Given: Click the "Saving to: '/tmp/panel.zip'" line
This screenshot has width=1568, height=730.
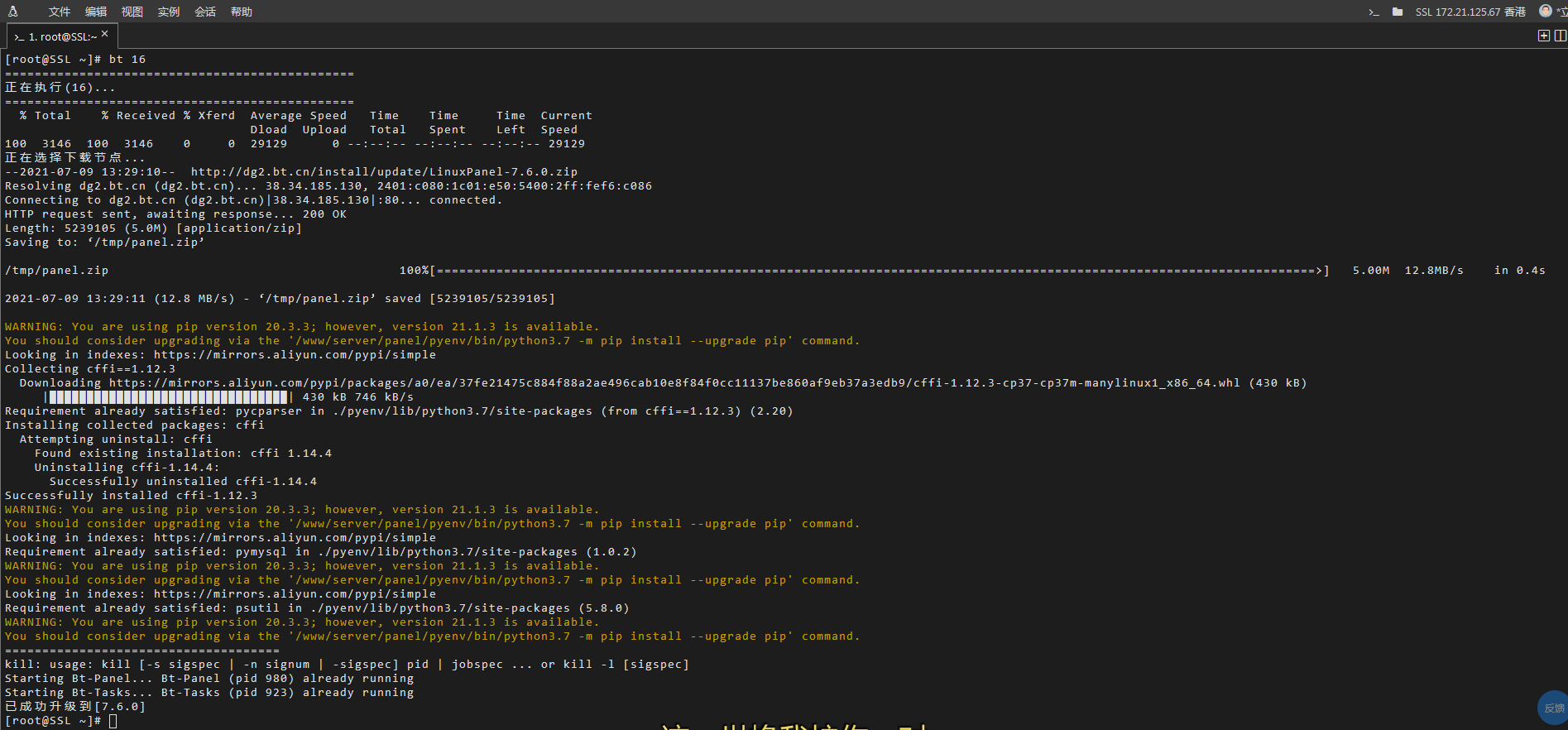Looking at the screenshot, I should coord(105,243).
